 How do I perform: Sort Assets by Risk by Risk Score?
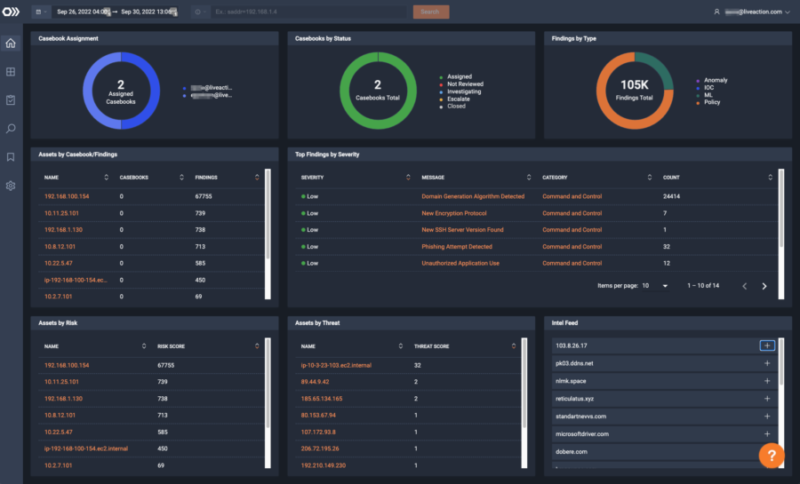pyautogui.click(x=257, y=346)
